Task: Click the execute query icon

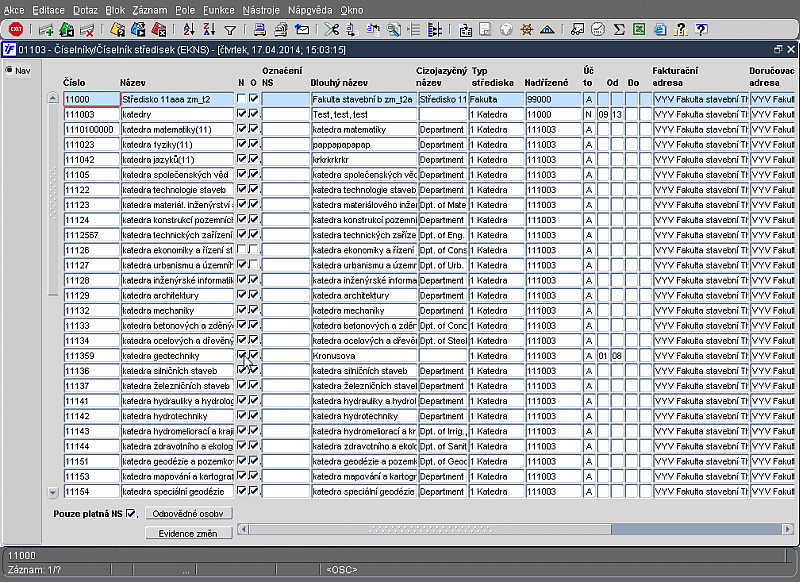Action: point(138,30)
